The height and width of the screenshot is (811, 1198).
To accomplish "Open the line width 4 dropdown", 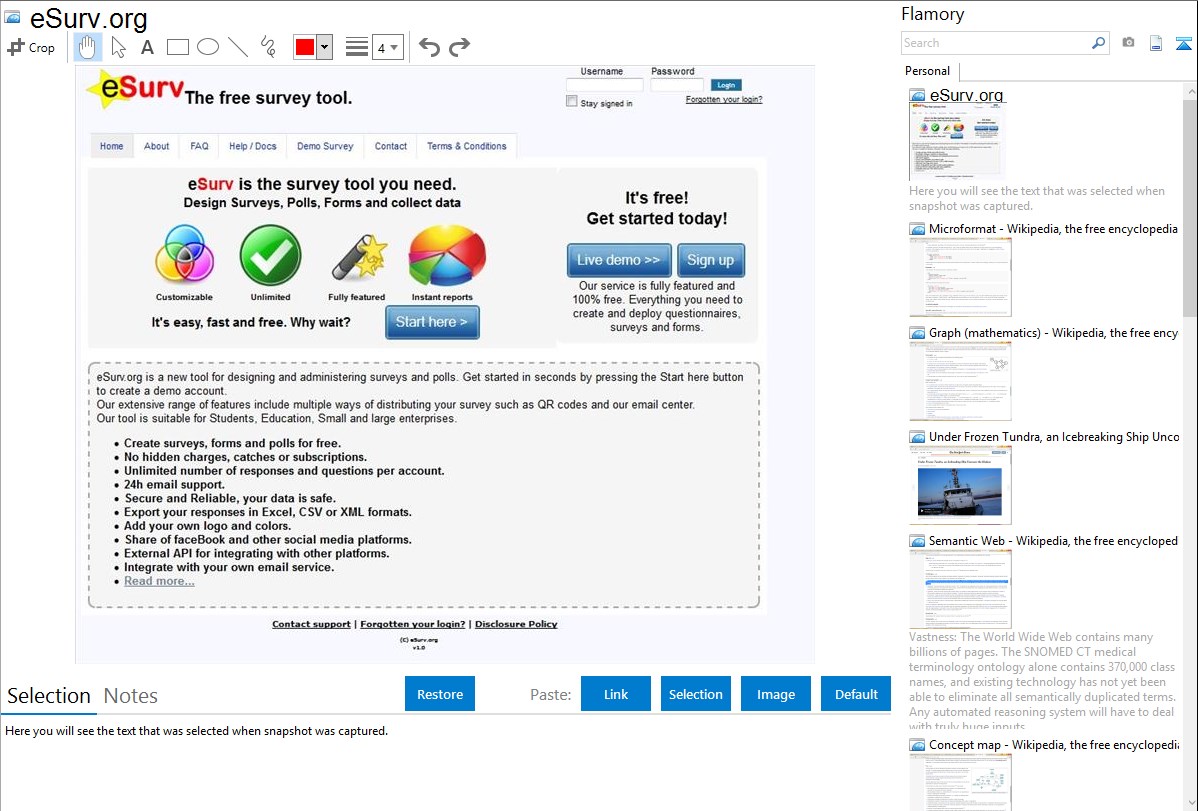I will point(388,47).
